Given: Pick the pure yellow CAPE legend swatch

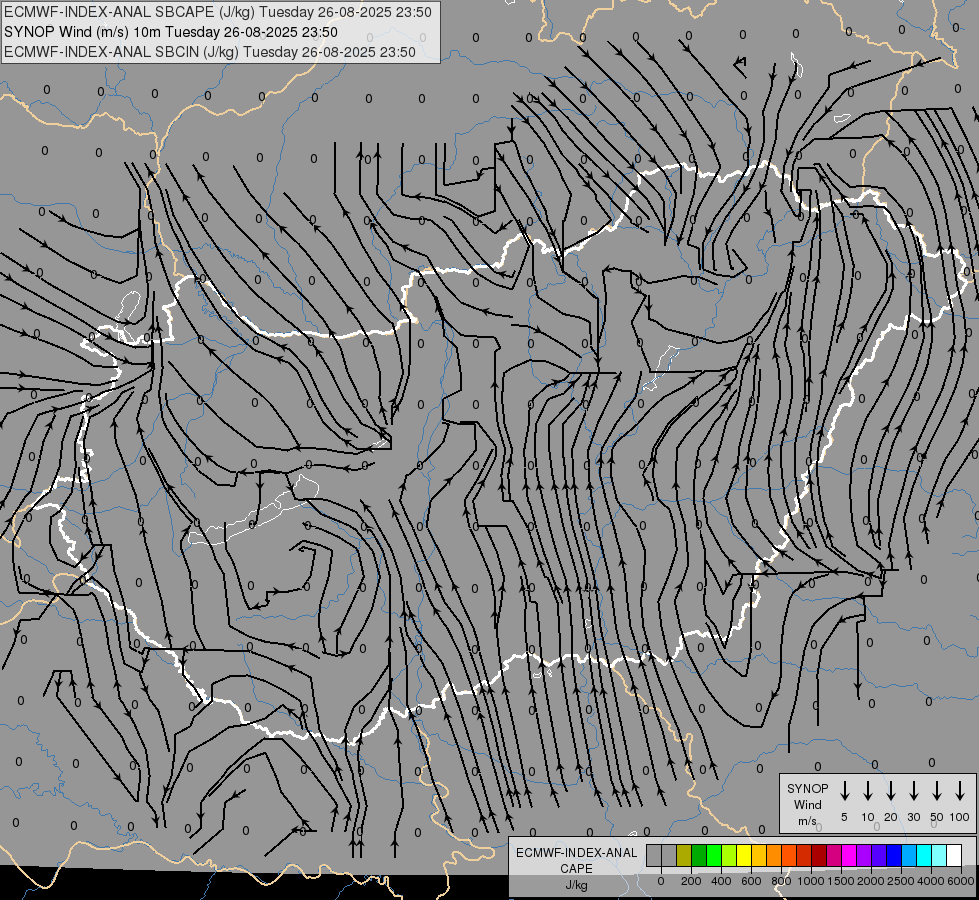Looking at the screenshot, I should pyautogui.click(x=744, y=856).
